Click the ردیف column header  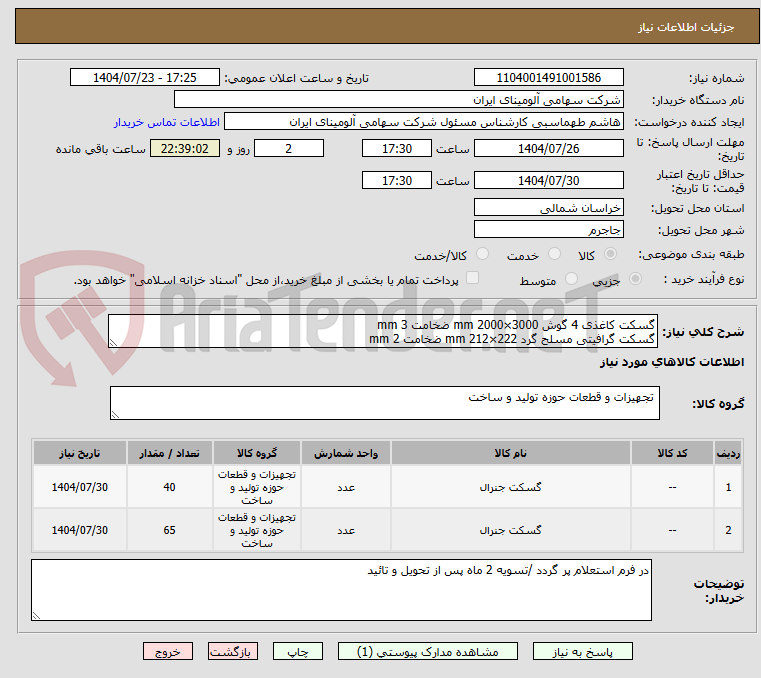pyautogui.click(x=728, y=453)
